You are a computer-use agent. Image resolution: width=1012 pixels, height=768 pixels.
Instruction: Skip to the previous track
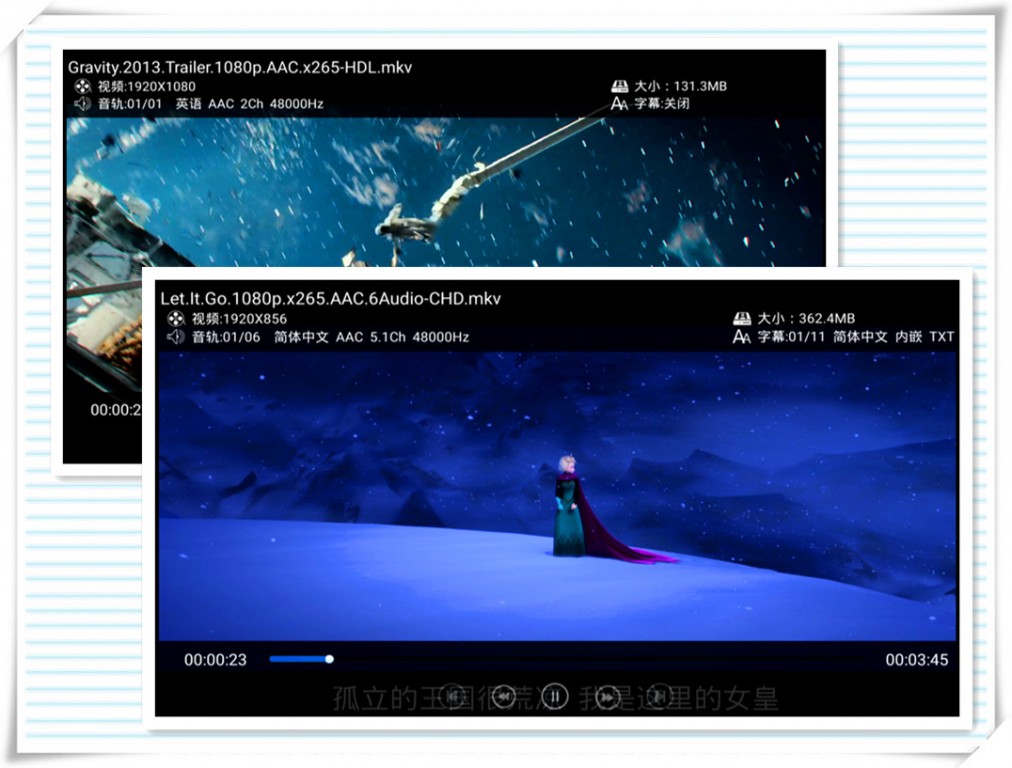tap(455, 693)
